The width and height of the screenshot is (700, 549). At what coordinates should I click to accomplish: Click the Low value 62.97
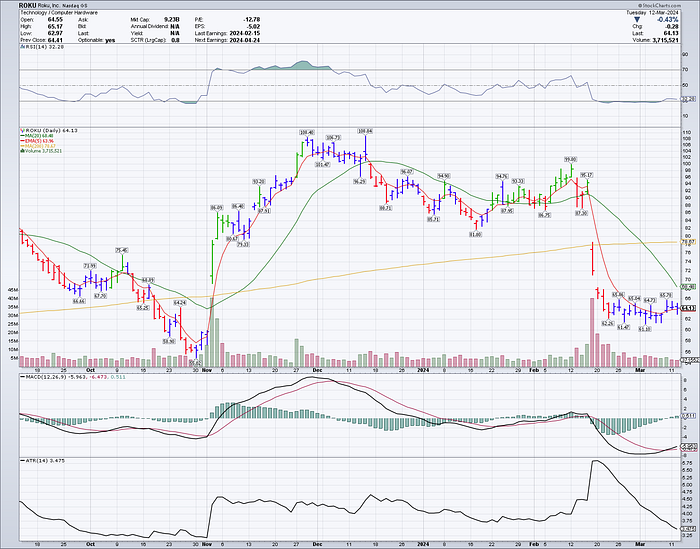click(55, 33)
